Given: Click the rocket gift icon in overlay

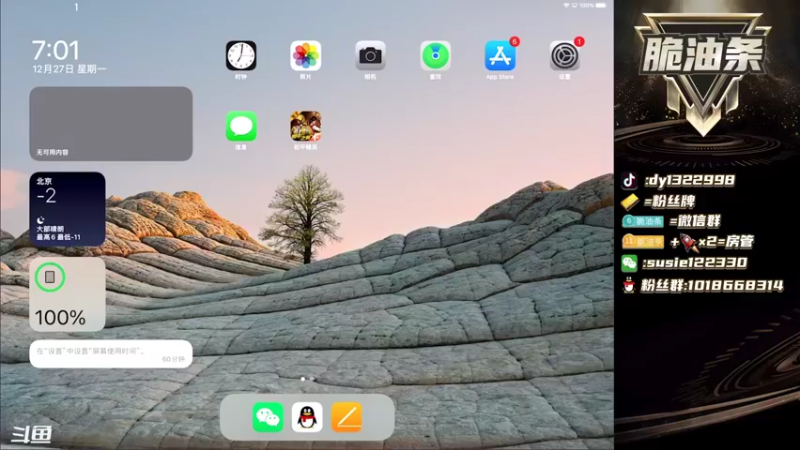Looking at the screenshot, I should tap(689, 242).
